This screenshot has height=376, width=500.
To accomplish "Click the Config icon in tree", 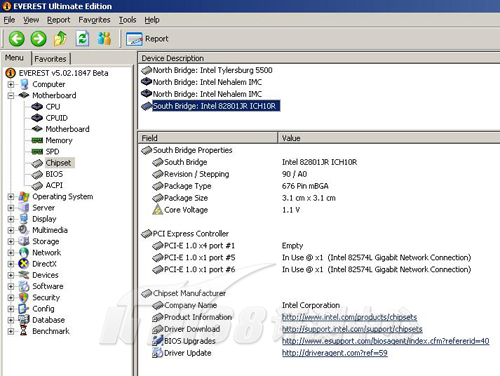I will (24, 309).
